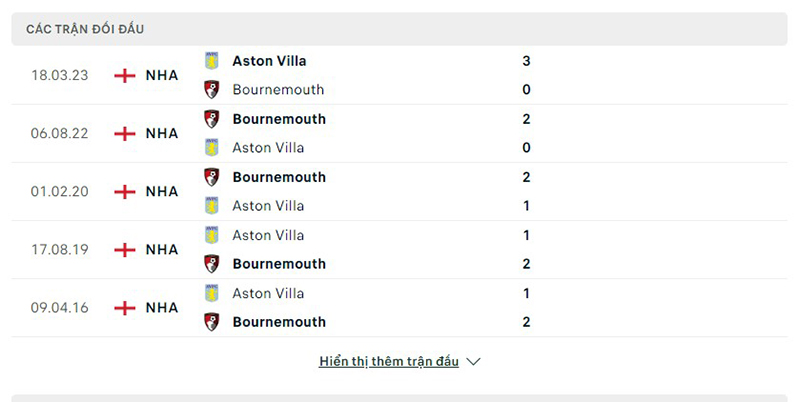Click Bournemouth crest in 18.03.23 match

pyautogui.click(x=211, y=89)
